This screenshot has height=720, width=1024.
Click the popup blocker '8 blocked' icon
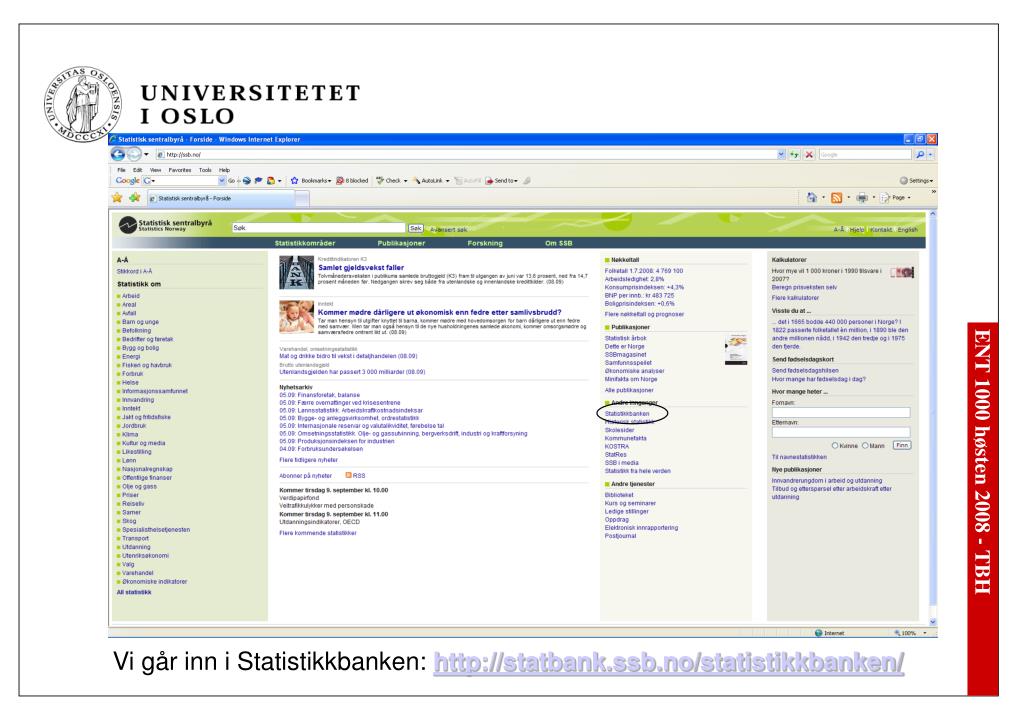coord(340,180)
